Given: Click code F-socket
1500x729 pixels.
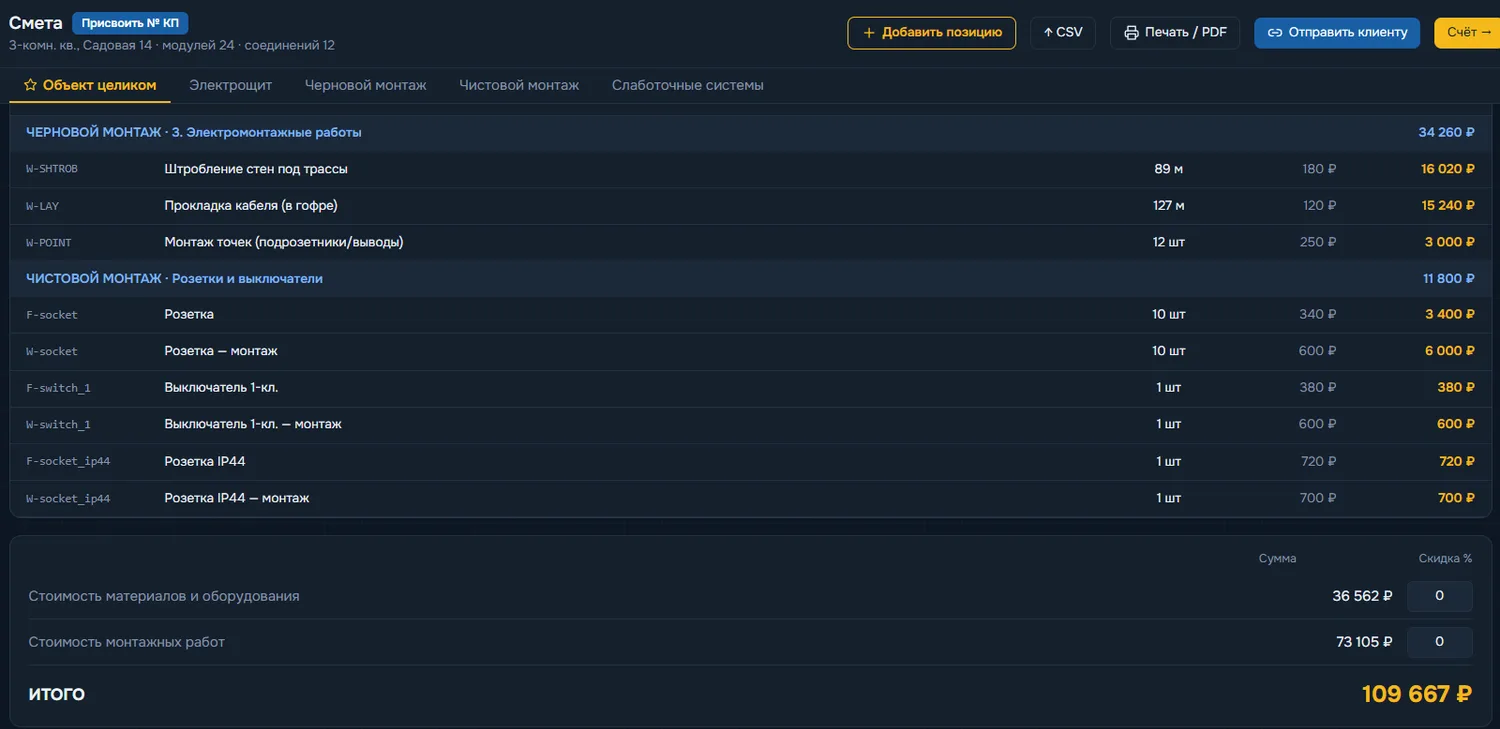Looking at the screenshot, I should click(52, 315).
